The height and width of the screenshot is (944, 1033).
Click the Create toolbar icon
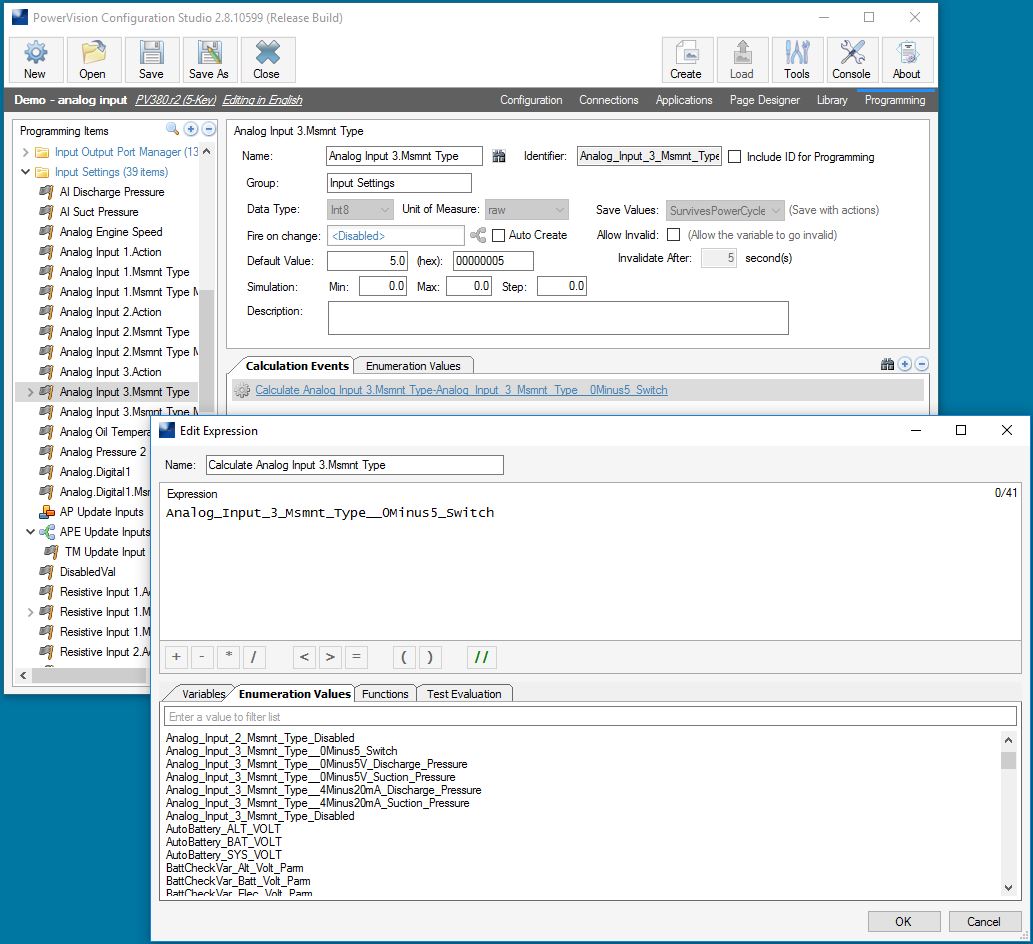point(686,60)
